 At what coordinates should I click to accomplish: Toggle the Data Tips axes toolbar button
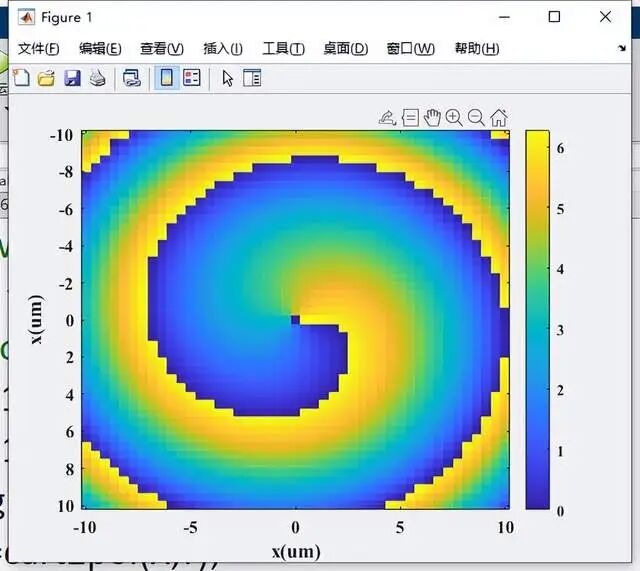coord(410,118)
